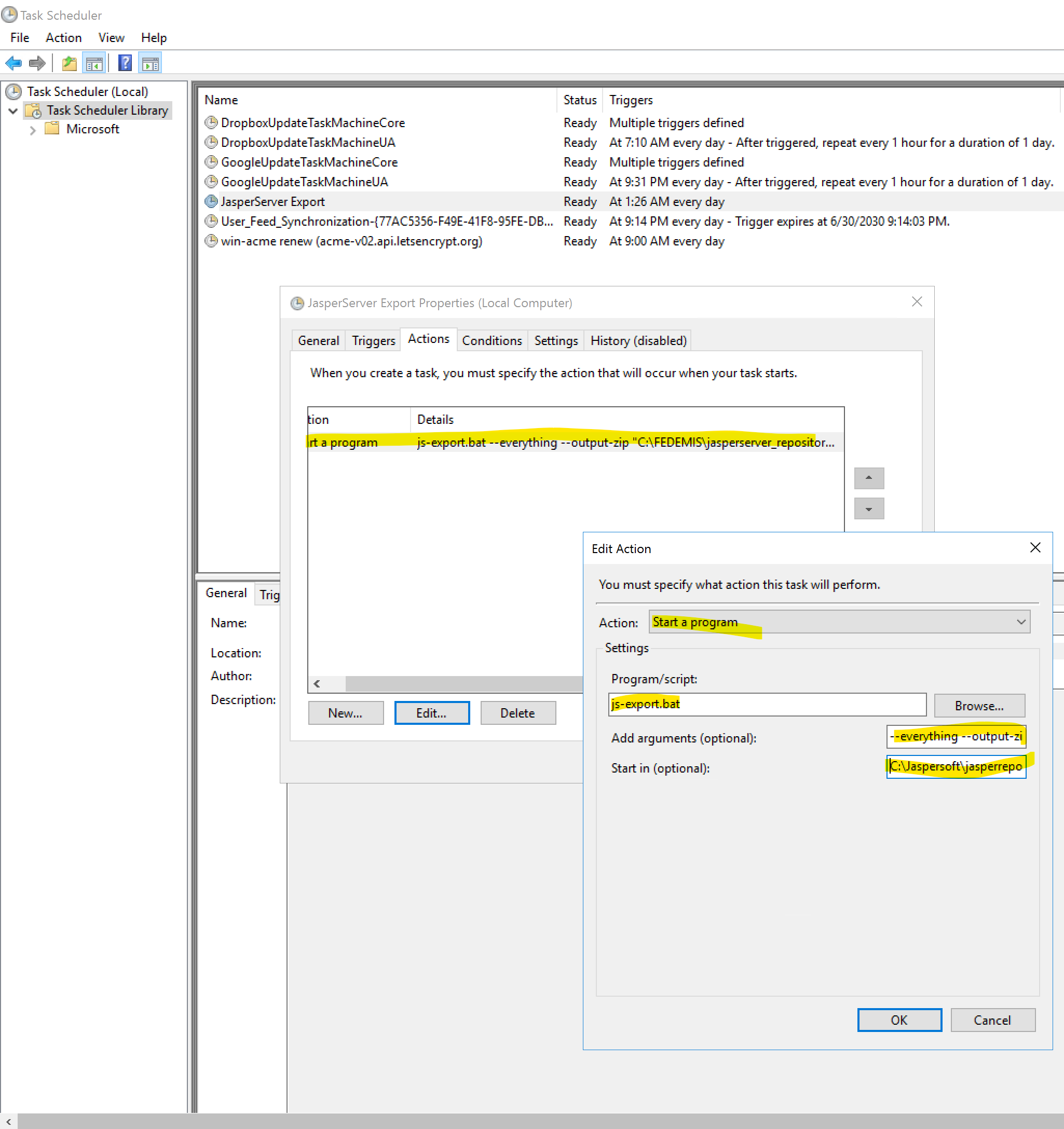Click the Back arrow toolbar icon
This screenshot has width=1064, height=1129.
pos(13,63)
